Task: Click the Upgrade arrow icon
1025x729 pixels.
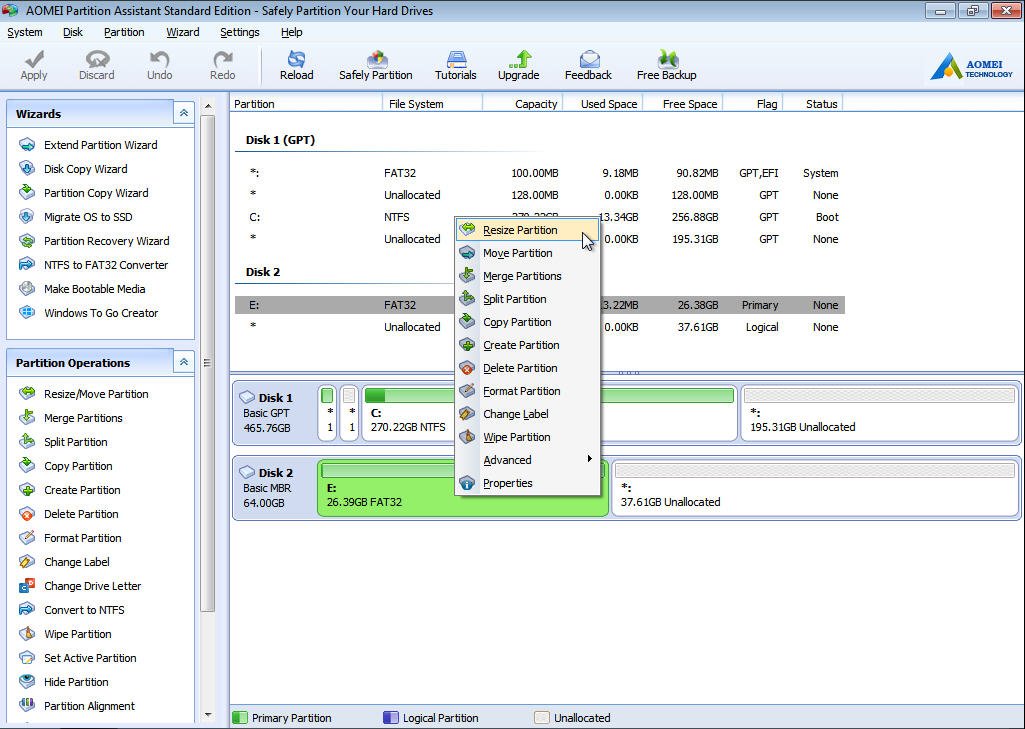Action: [518, 65]
